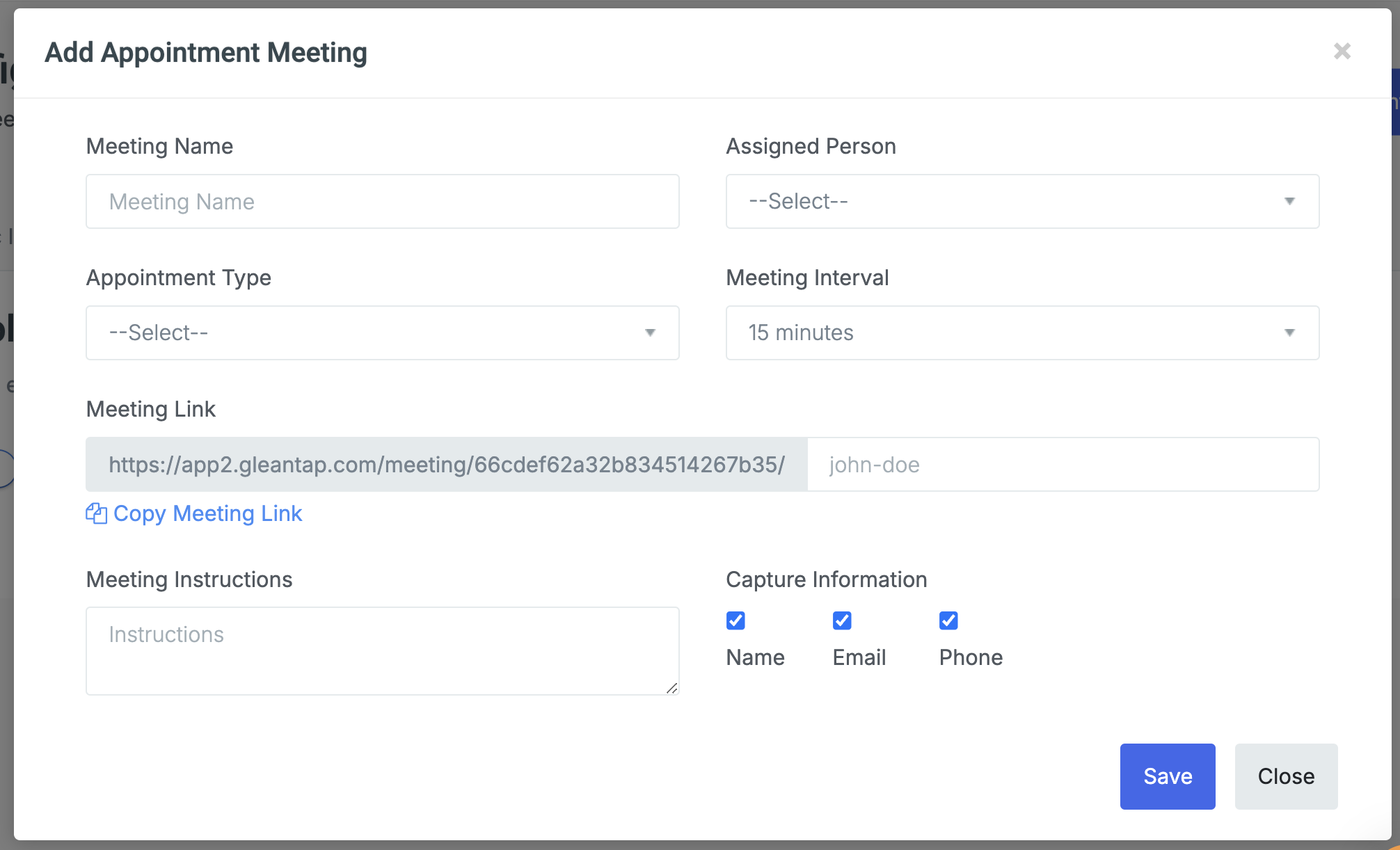
Task: Toggle the Email capture checkbox
Action: [842, 620]
